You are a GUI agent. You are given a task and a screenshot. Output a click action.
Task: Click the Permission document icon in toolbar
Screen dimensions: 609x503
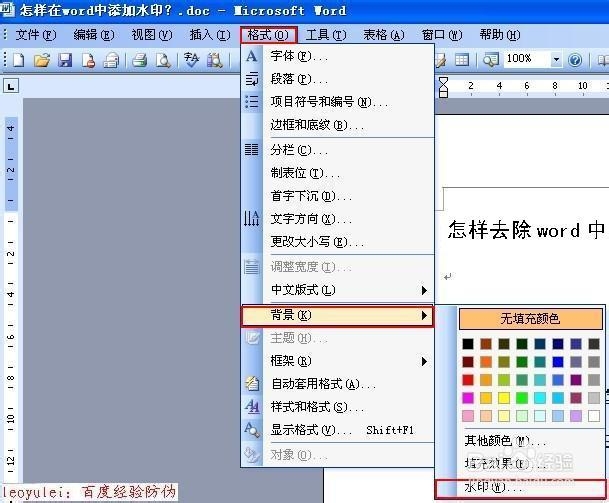pos(88,60)
